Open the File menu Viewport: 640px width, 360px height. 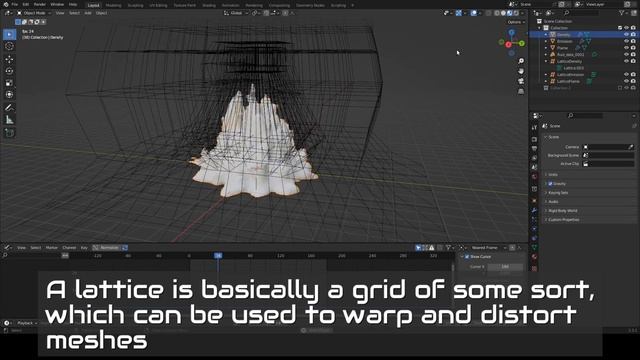pos(15,4)
